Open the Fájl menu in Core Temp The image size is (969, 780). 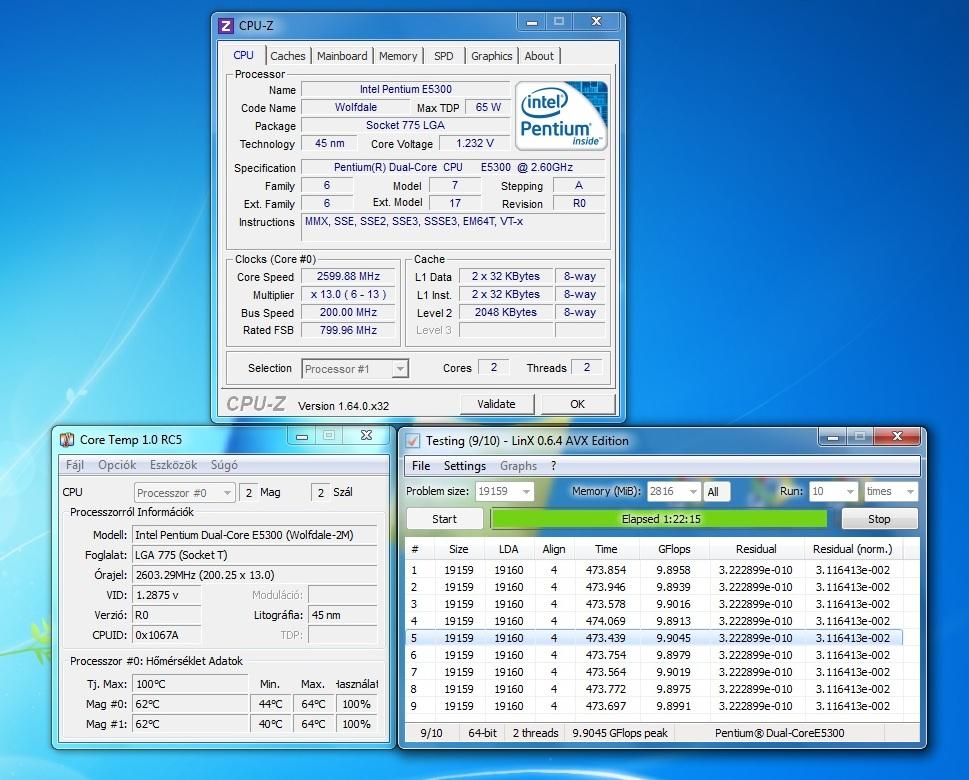coord(75,465)
